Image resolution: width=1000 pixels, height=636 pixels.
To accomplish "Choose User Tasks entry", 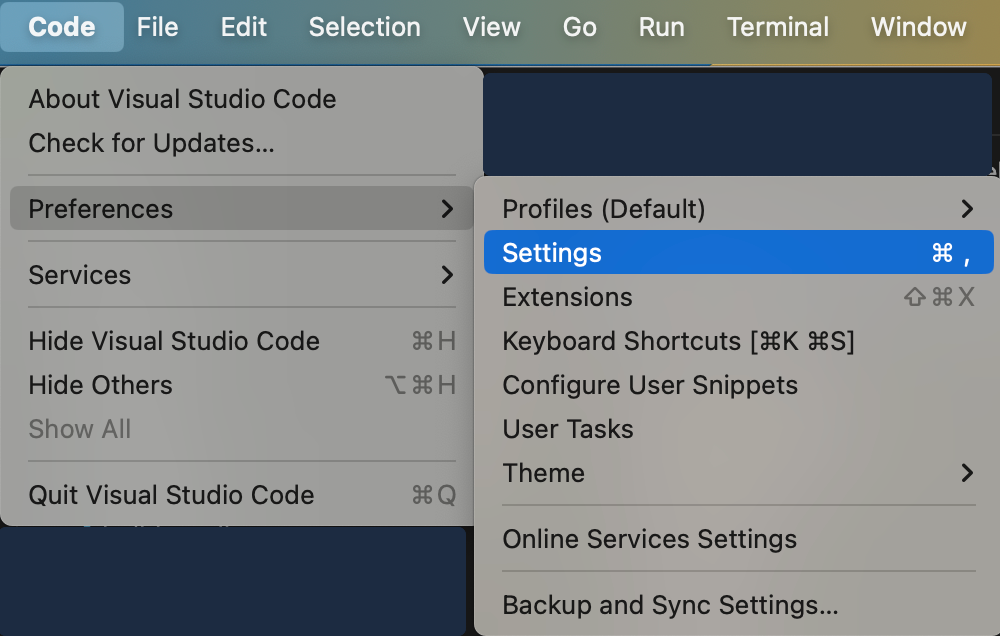I will coord(739,429).
